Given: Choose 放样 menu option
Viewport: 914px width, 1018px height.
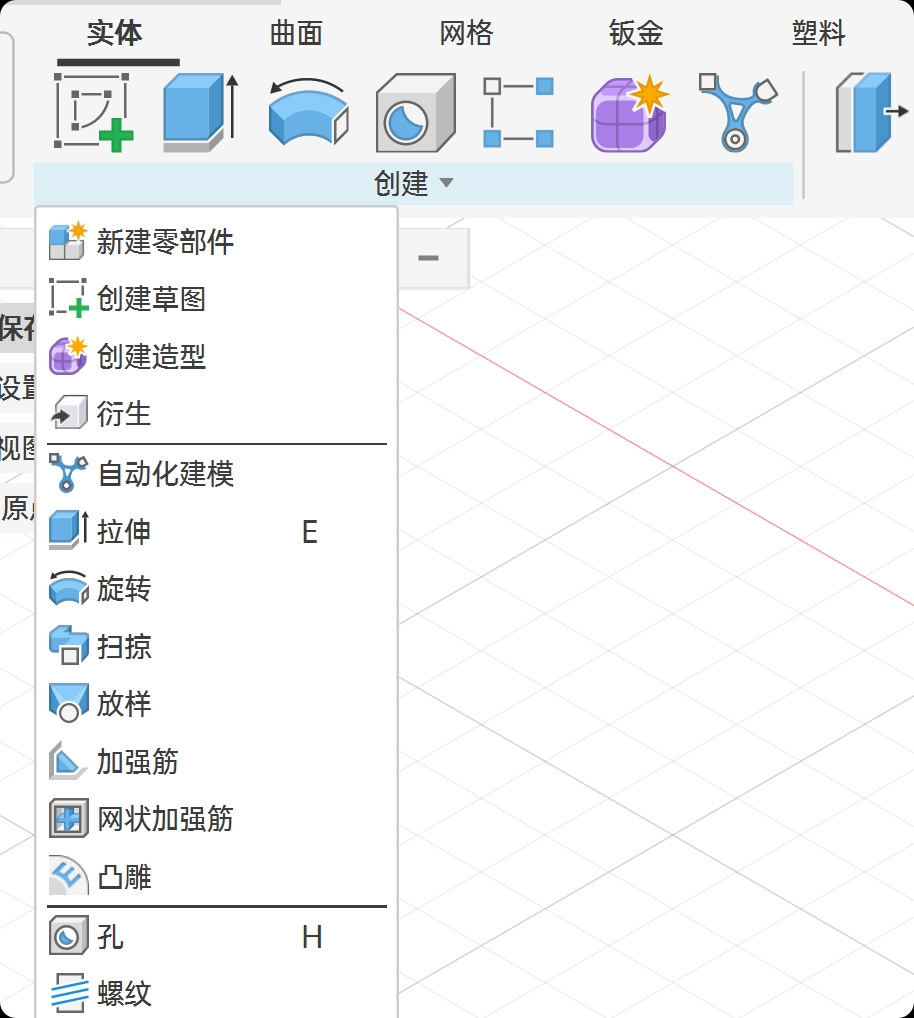Looking at the screenshot, I should [x=124, y=704].
